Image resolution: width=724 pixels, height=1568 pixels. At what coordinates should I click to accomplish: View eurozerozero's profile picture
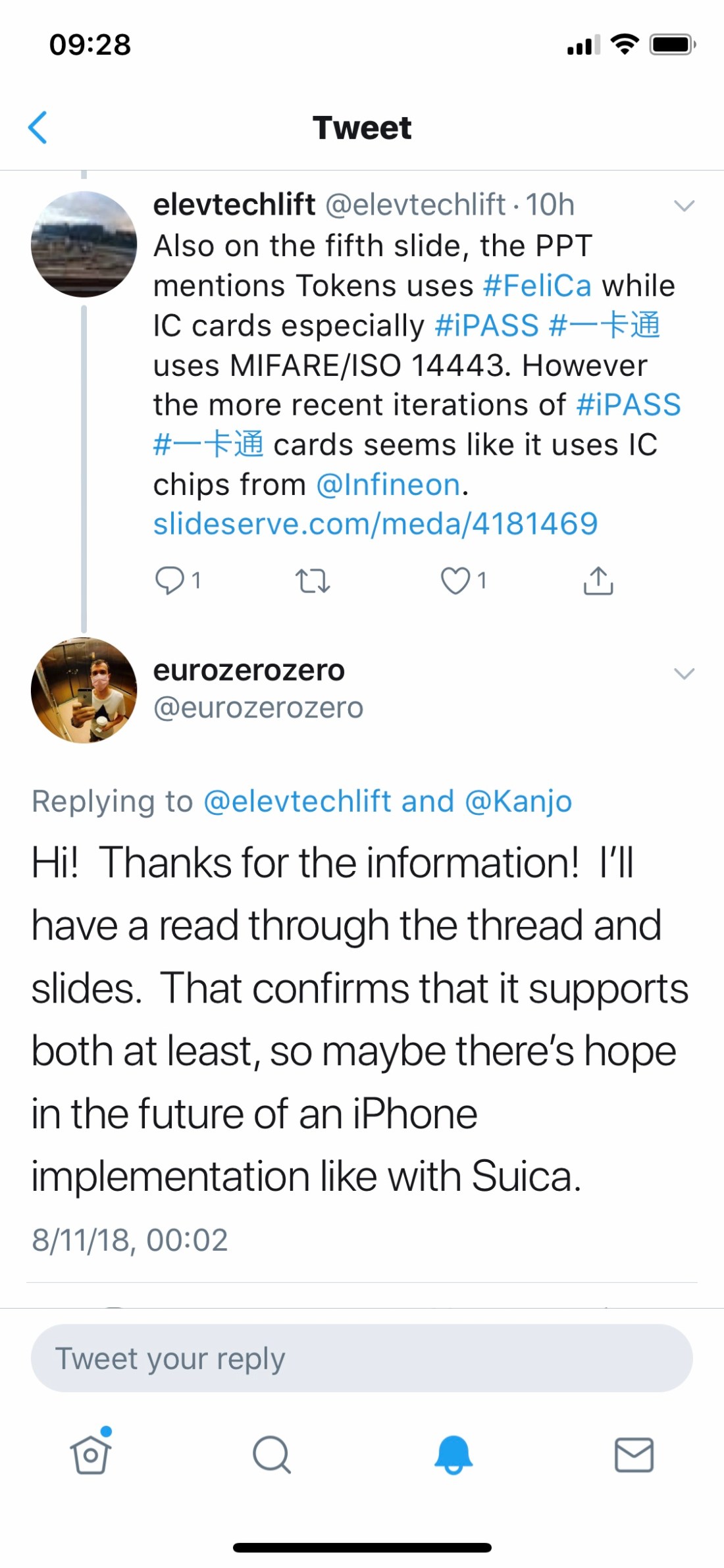tap(84, 690)
